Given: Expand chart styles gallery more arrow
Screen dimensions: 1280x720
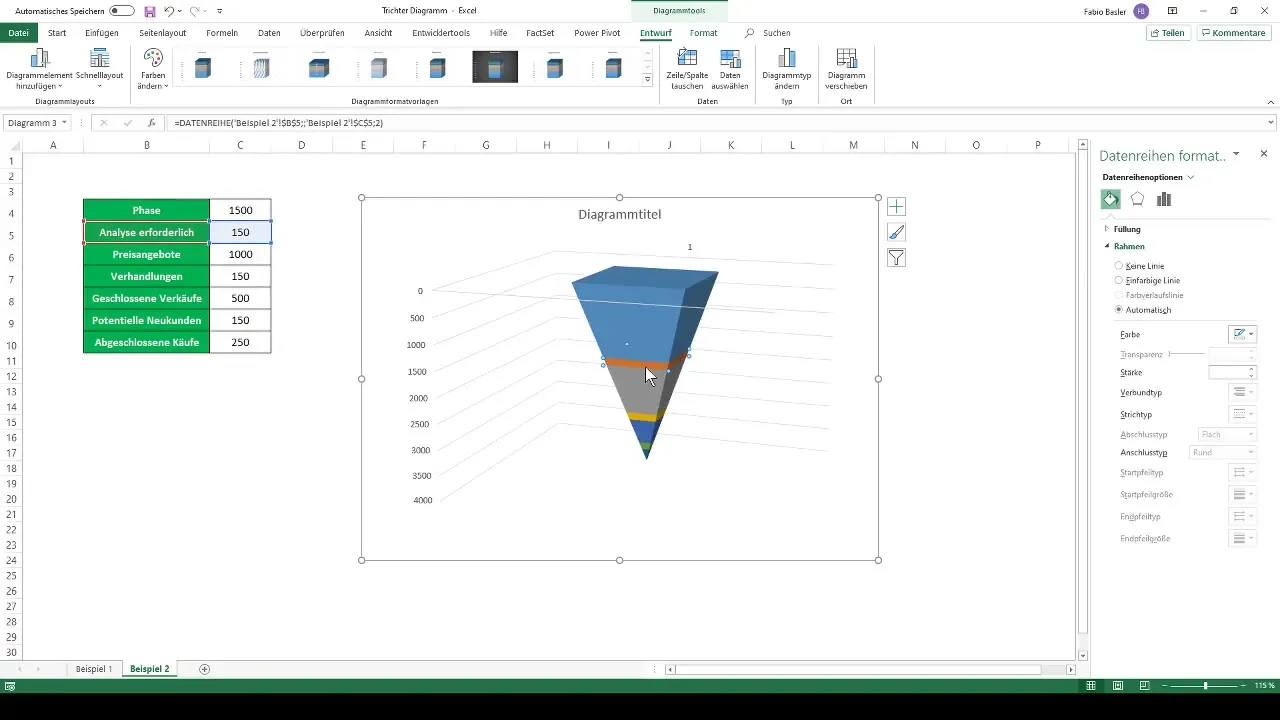Looking at the screenshot, I should [x=648, y=79].
